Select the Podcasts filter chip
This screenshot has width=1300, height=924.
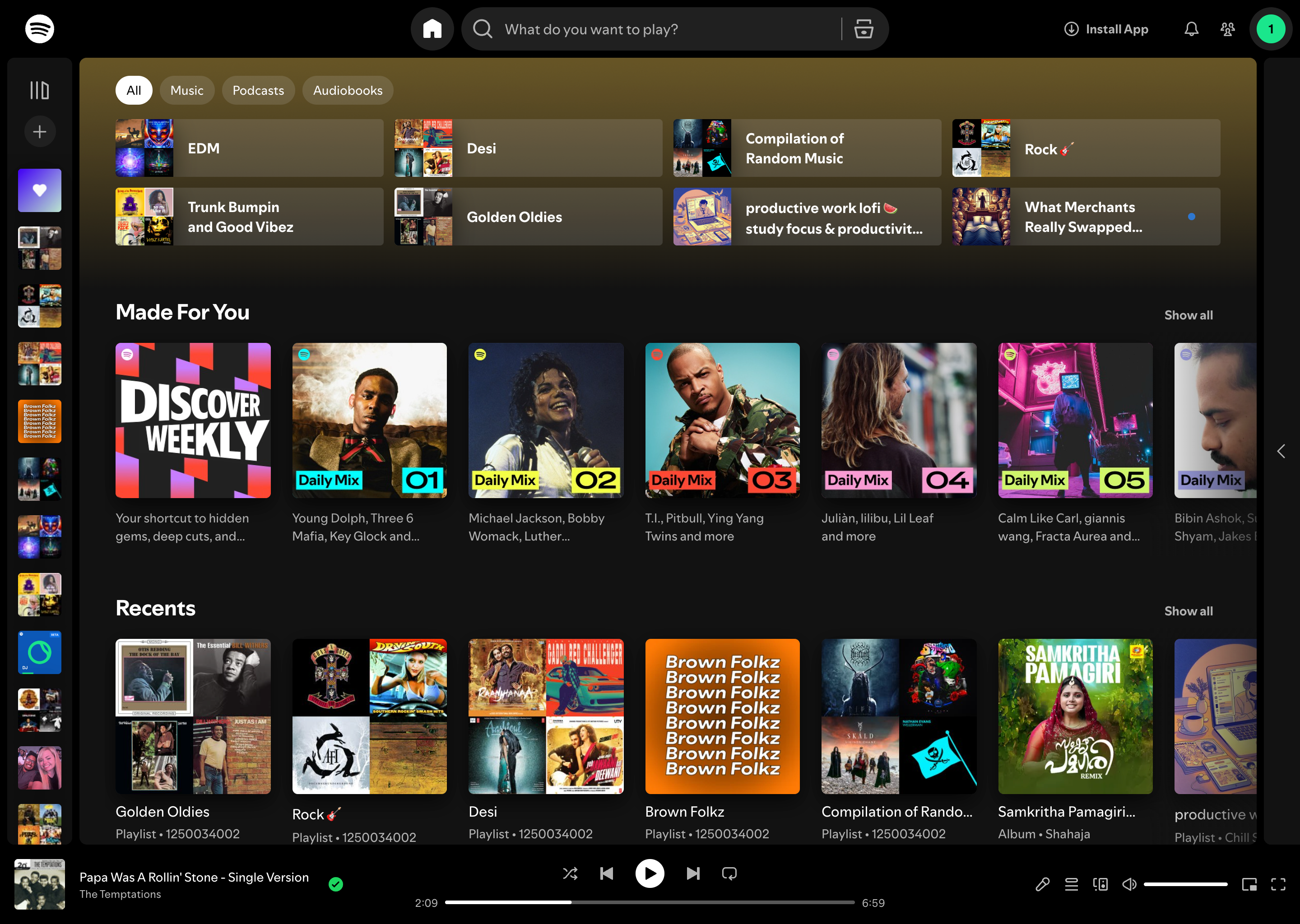coord(258,90)
